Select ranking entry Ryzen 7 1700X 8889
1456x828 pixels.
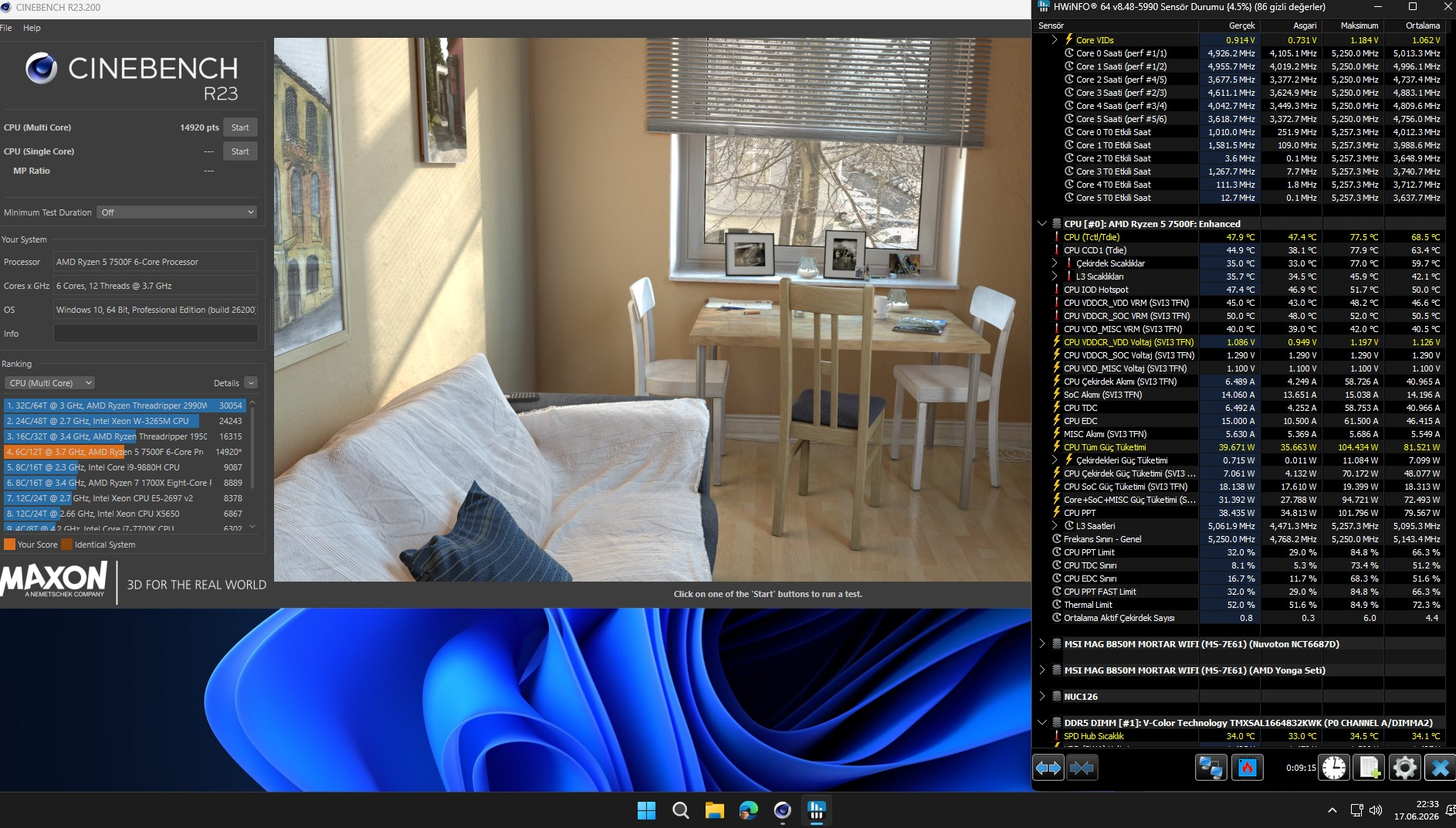[x=124, y=483]
